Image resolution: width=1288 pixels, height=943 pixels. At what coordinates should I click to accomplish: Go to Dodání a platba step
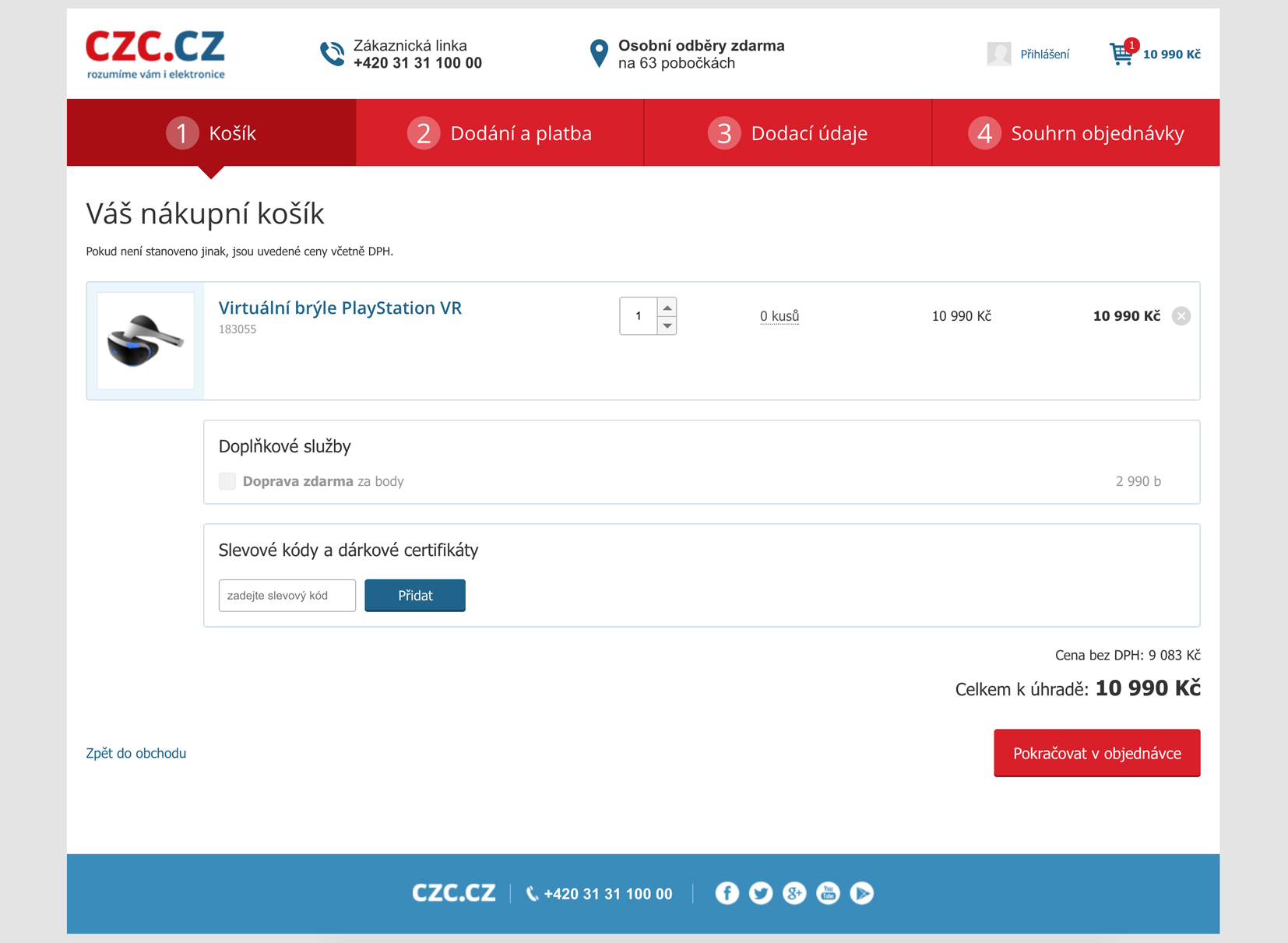coord(500,132)
